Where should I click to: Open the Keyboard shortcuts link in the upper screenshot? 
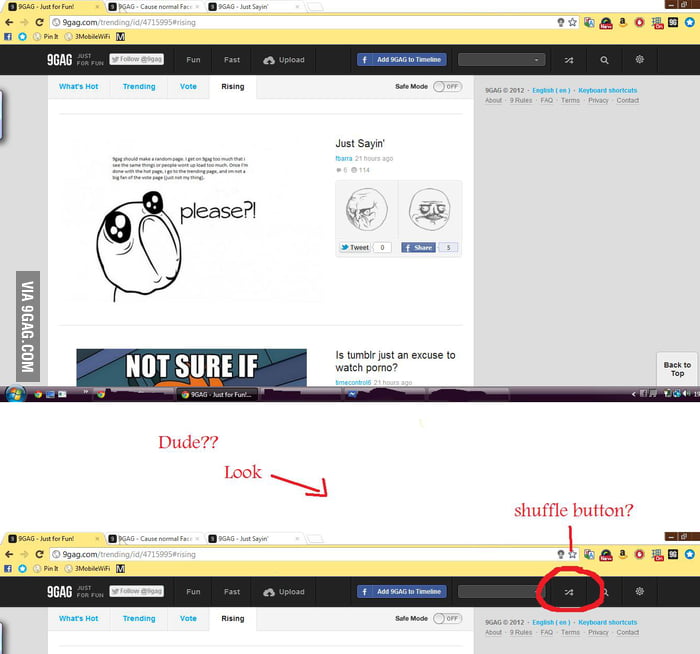608,90
